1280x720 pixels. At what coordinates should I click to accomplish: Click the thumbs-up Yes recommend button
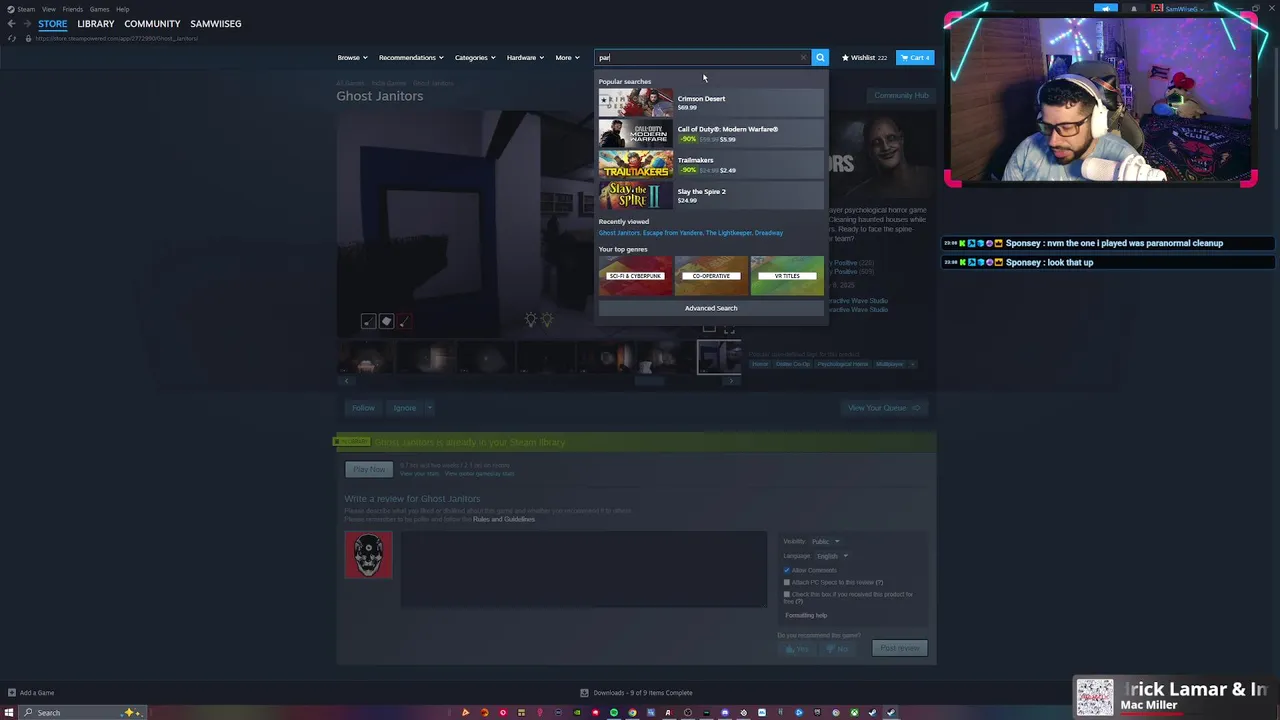[797, 649]
